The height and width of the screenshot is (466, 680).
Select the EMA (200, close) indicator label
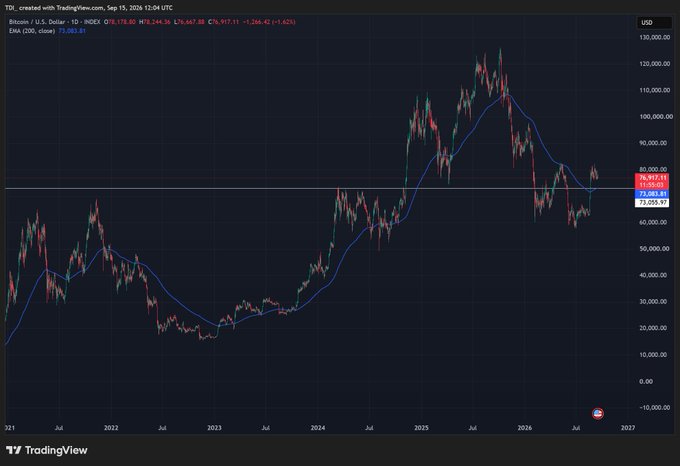pos(32,31)
